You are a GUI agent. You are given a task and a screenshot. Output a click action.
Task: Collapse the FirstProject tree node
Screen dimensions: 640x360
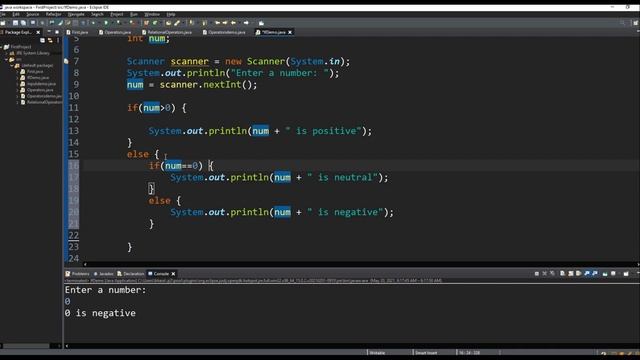pyautogui.click(x=1, y=47)
